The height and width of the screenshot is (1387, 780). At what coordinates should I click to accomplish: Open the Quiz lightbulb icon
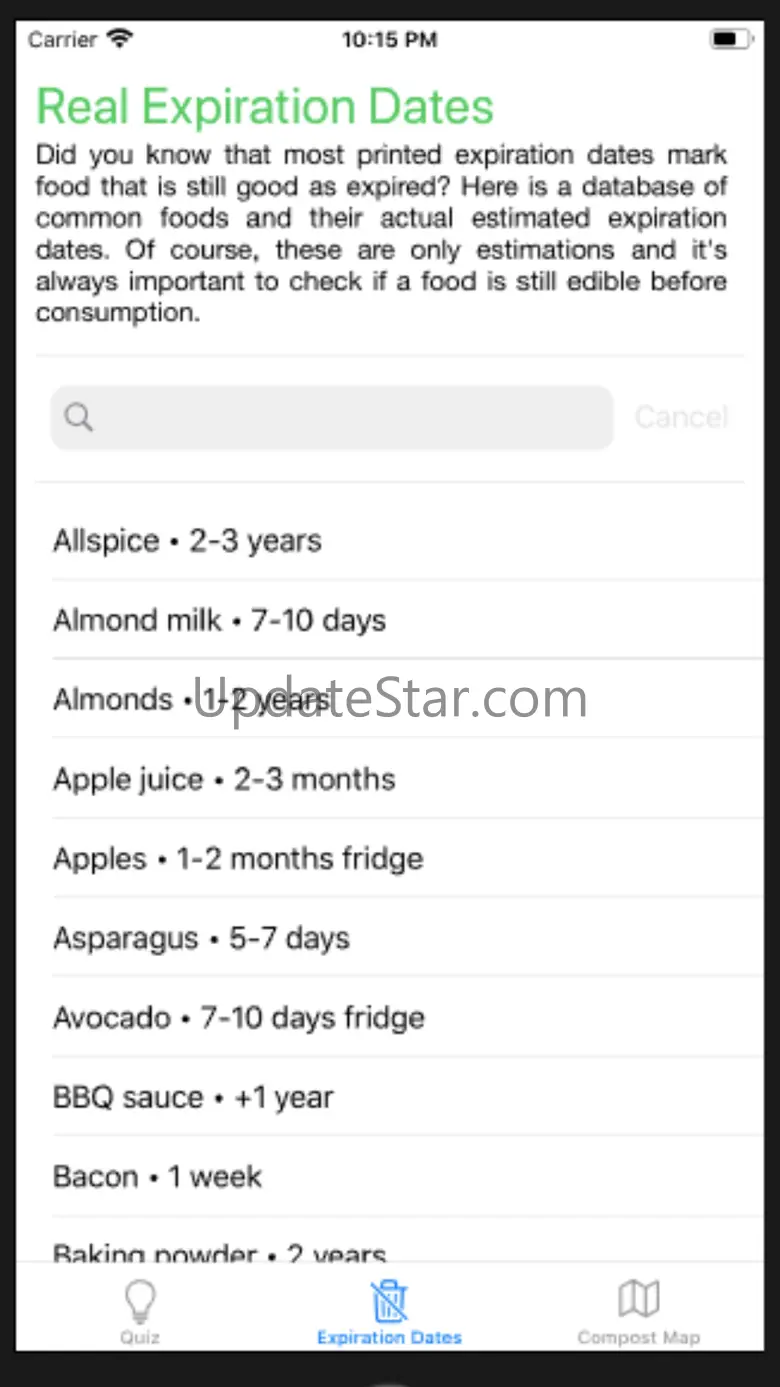pyautogui.click(x=140, y=1301)
